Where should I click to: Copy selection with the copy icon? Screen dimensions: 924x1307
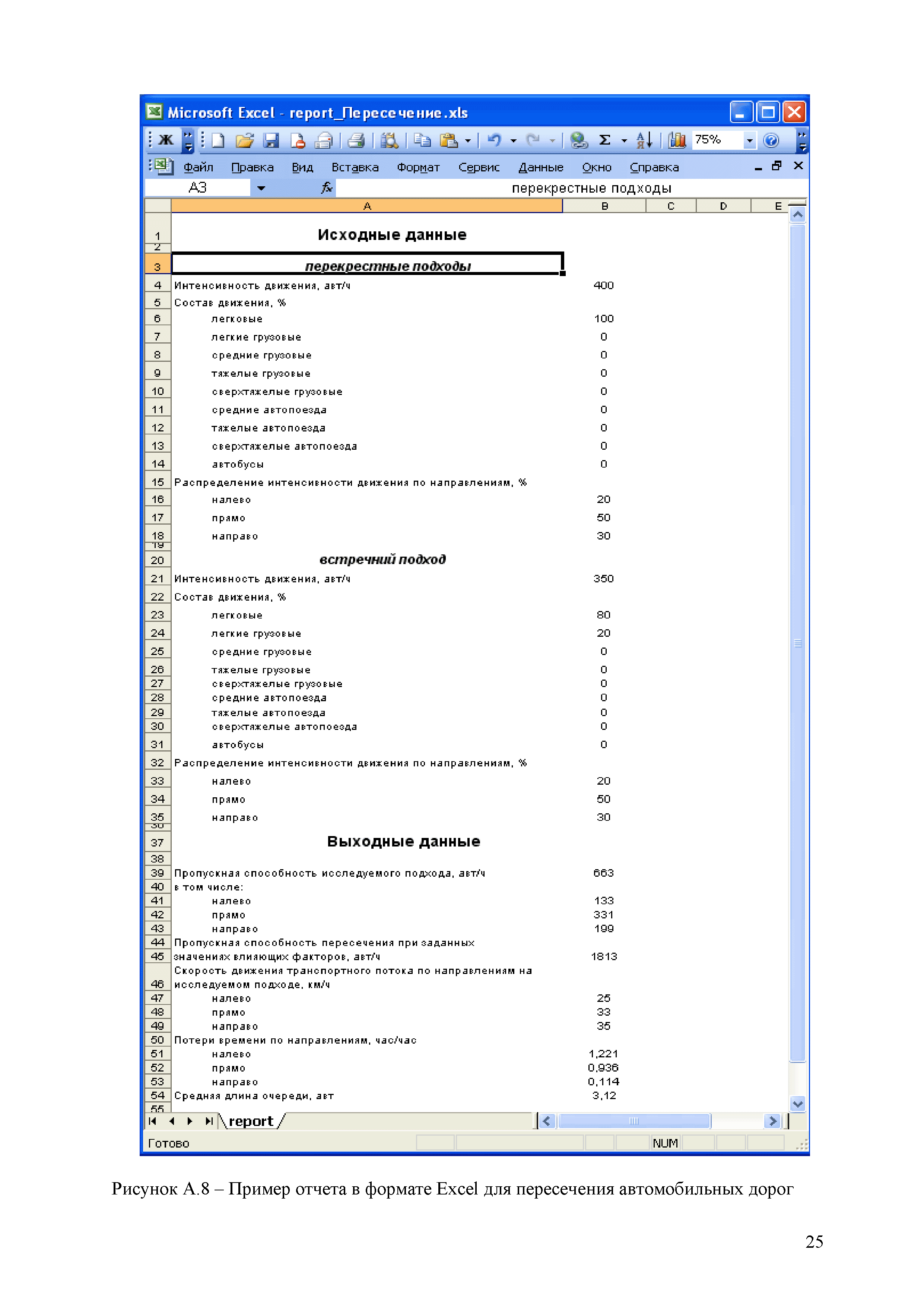pyautogui.click(x=422, y=140)
